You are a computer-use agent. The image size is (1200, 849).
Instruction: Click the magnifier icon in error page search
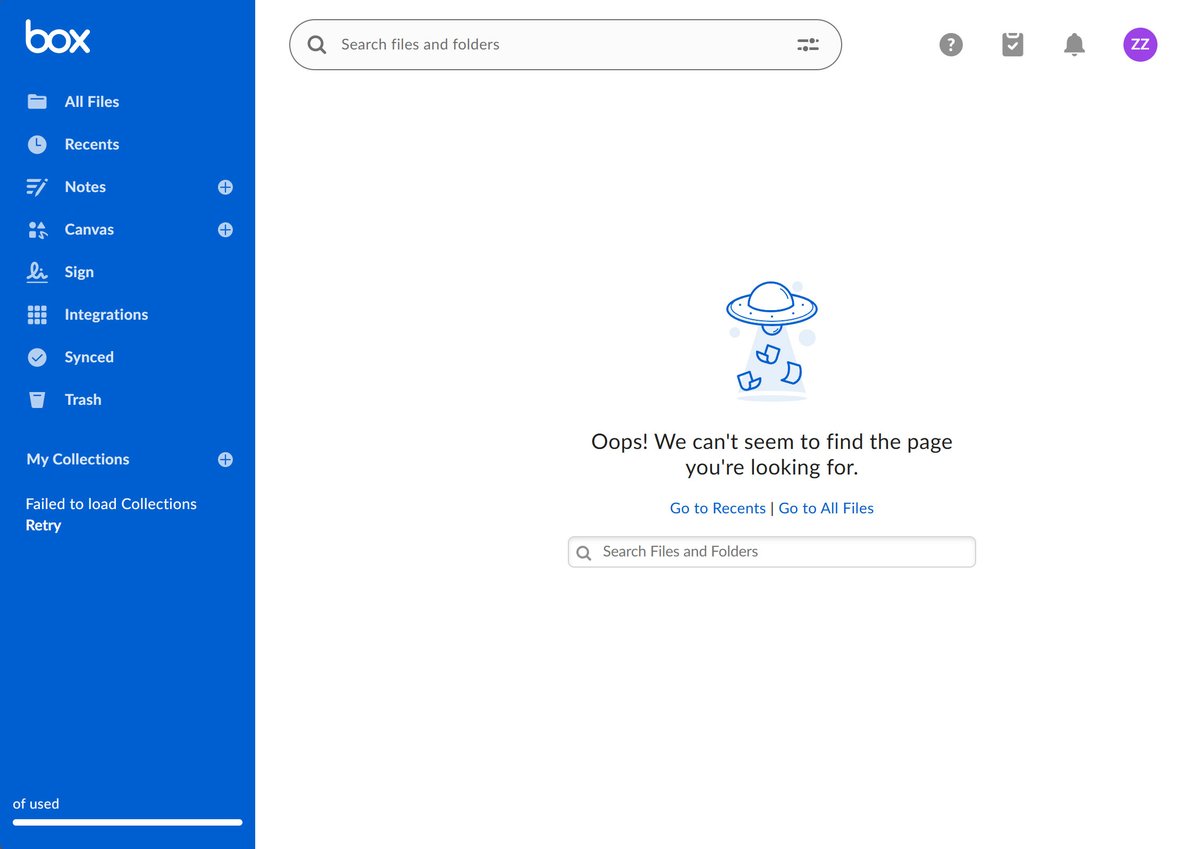pyautogui.click(x=584, y=553)
